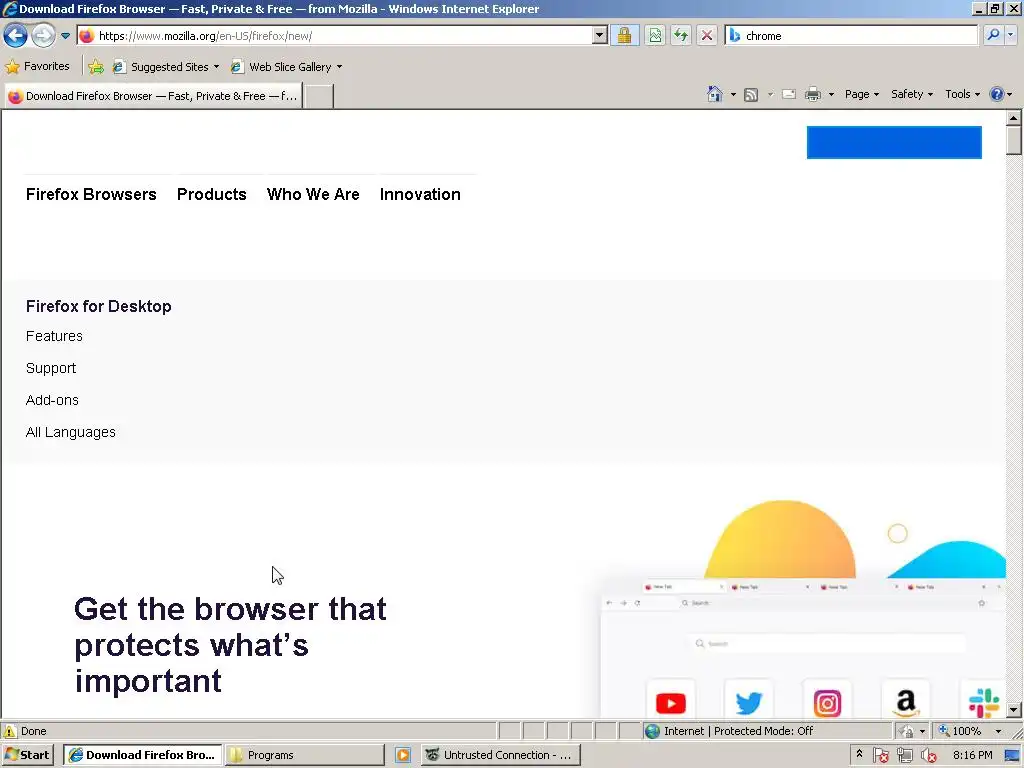Open the Who We Are nav menu
Viewport: 1024px width, 768px height.
tap(313, 195)
